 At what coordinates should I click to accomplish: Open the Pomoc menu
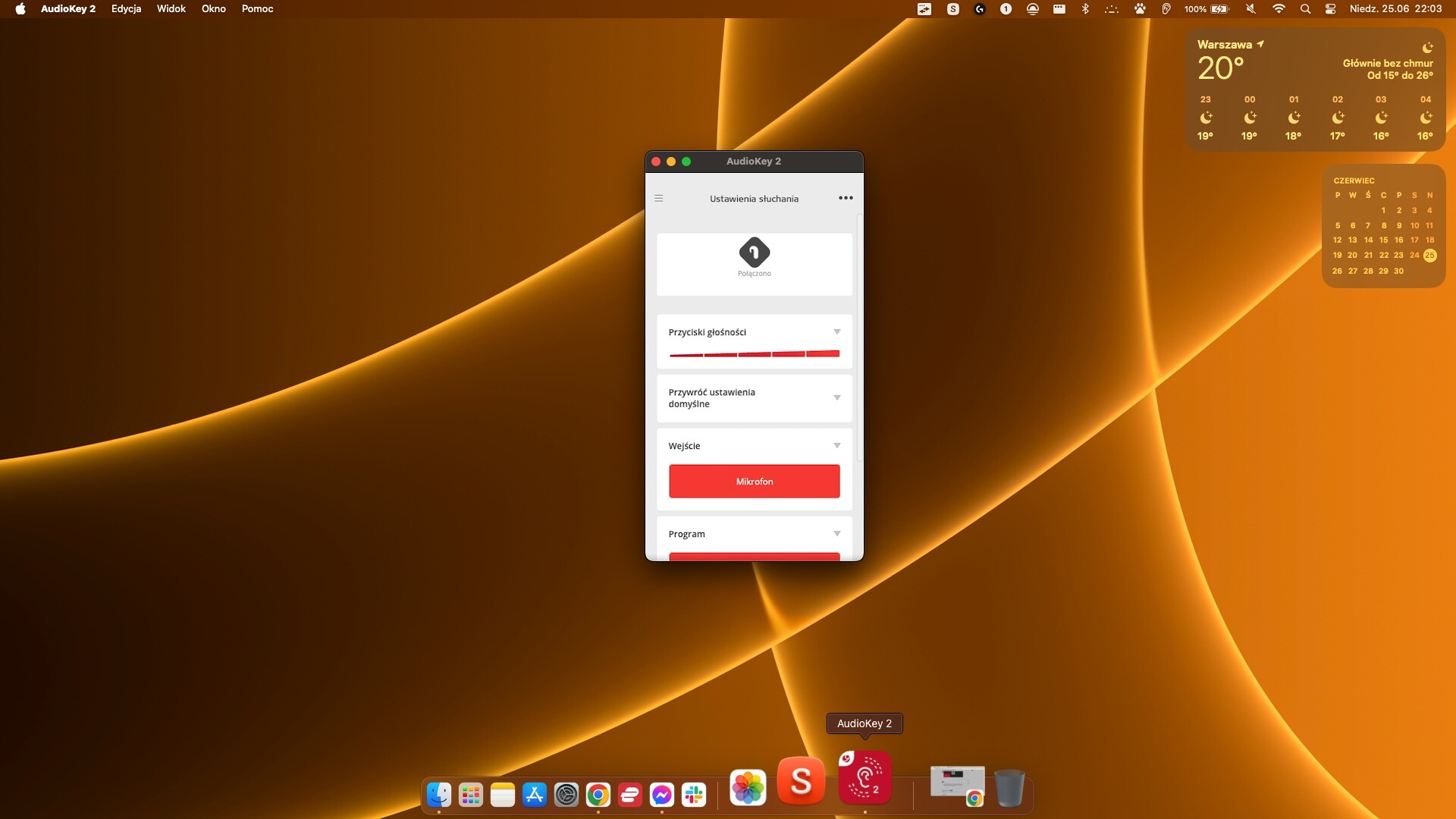pos(257,9)
